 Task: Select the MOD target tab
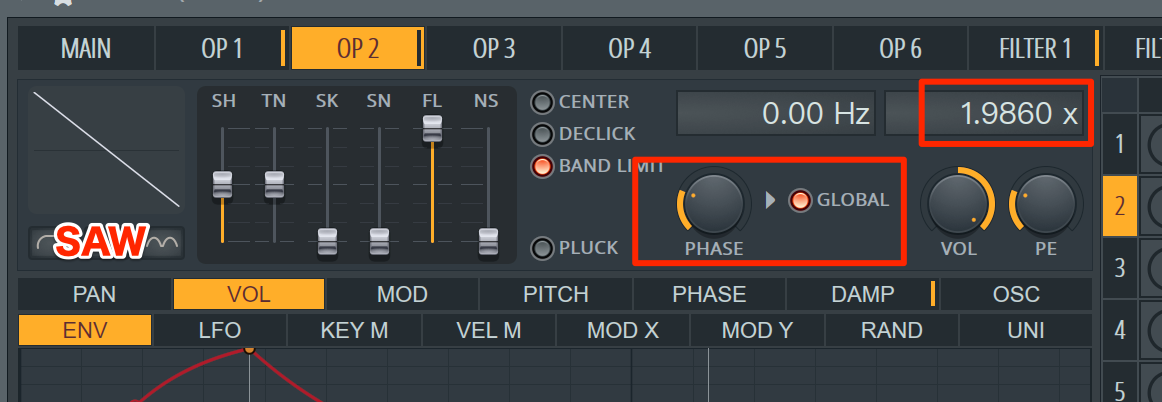point(402,294)
